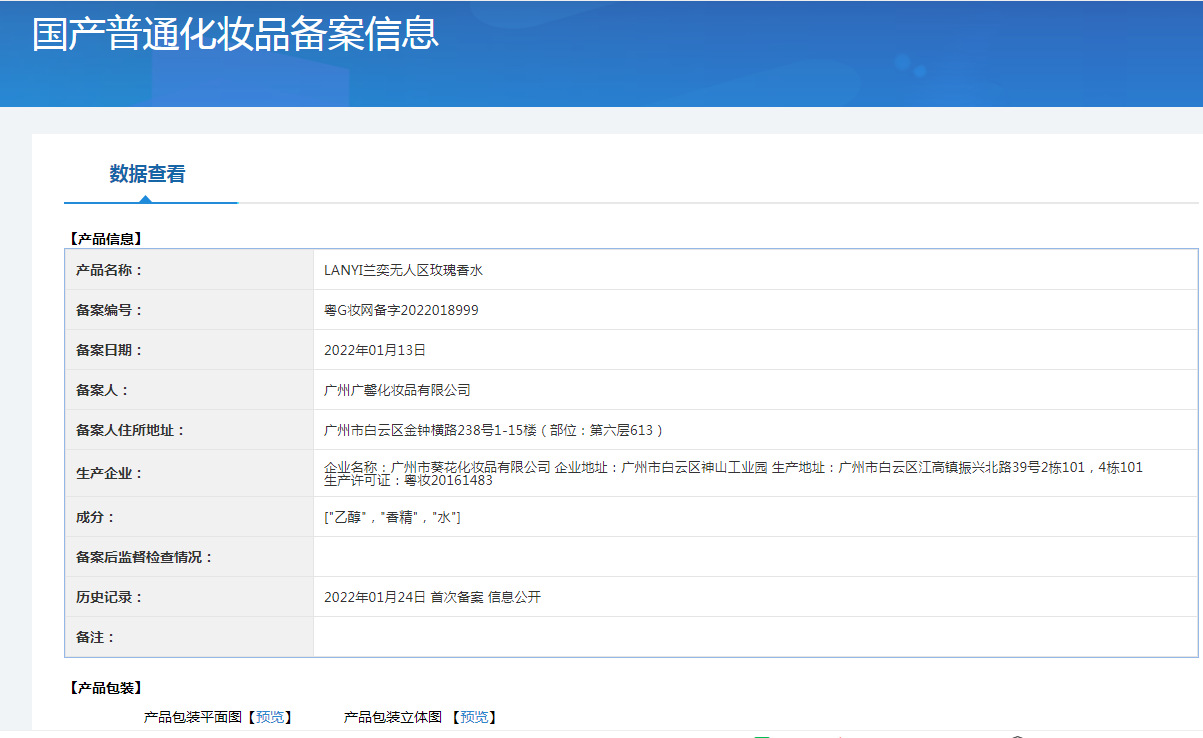Click the 【产品信息】 section heading
1203x738 pixels.
click(106, 238)
